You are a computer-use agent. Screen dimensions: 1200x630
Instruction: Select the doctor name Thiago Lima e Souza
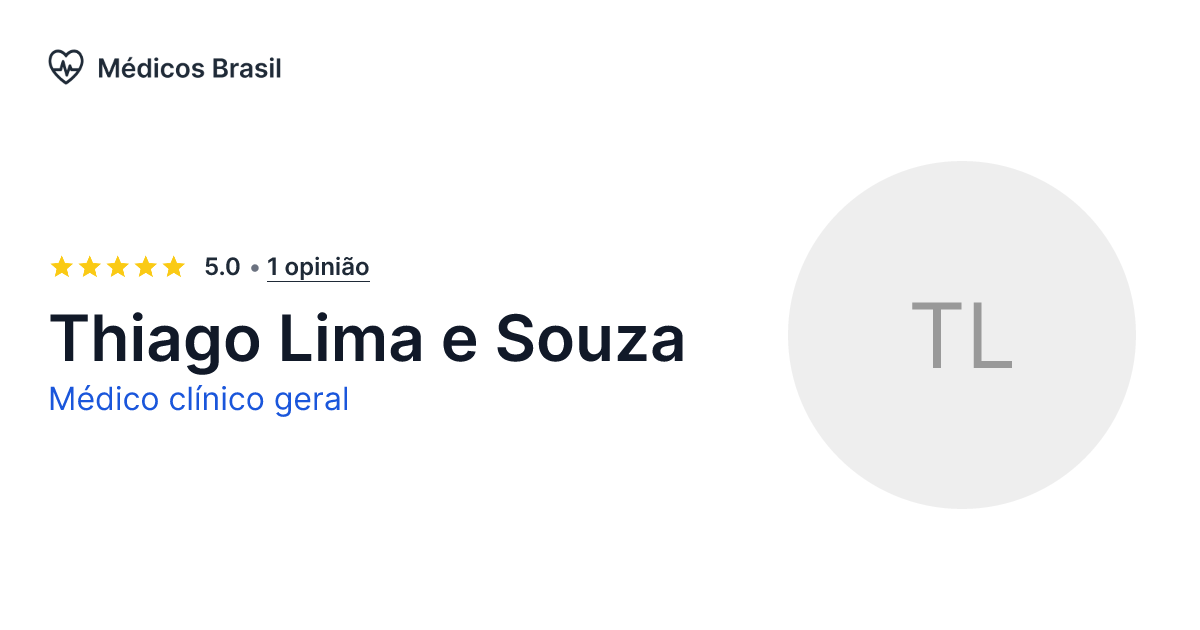(367, 339)
